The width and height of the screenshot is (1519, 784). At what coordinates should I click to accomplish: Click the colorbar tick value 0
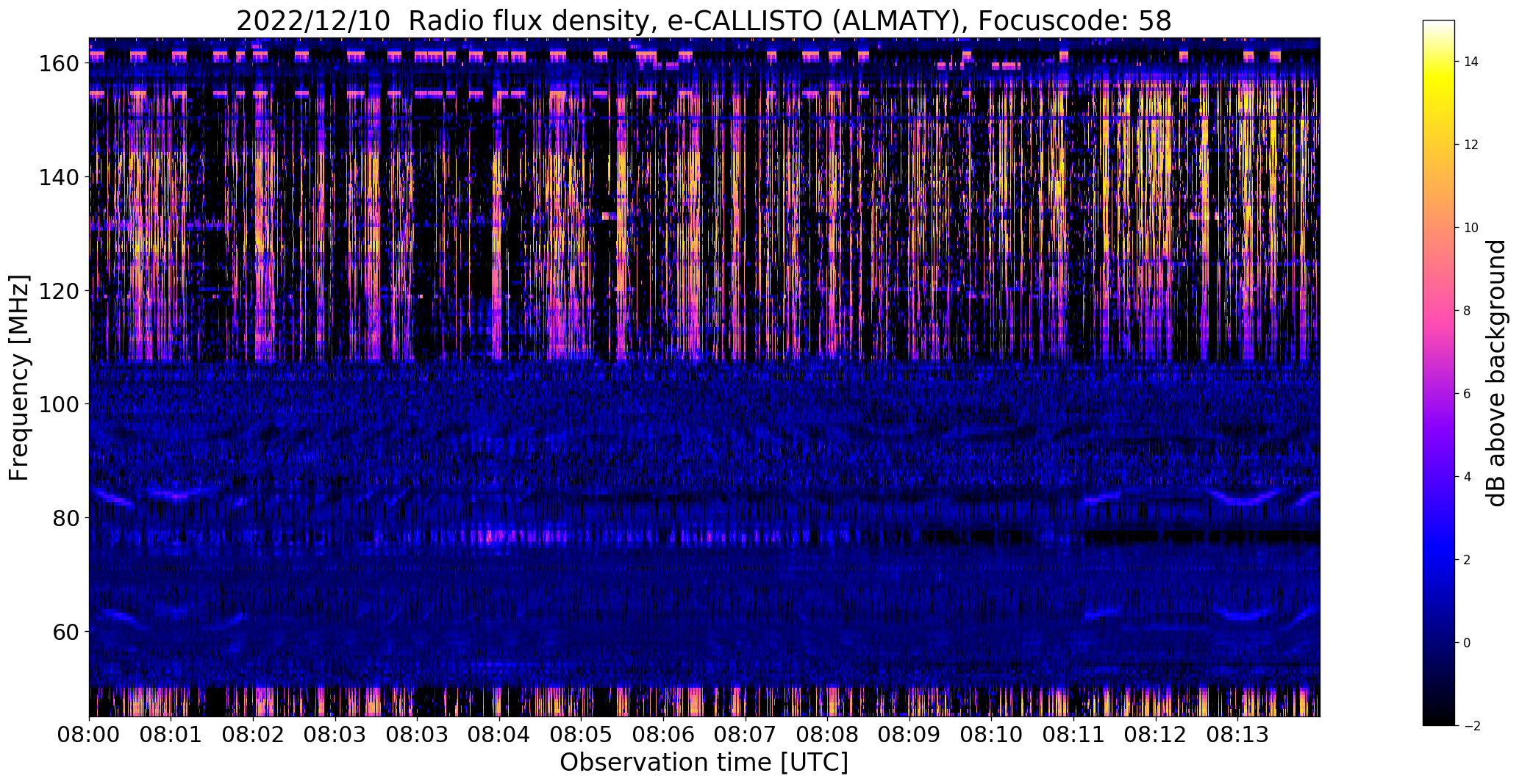(x=1468, y=643)
